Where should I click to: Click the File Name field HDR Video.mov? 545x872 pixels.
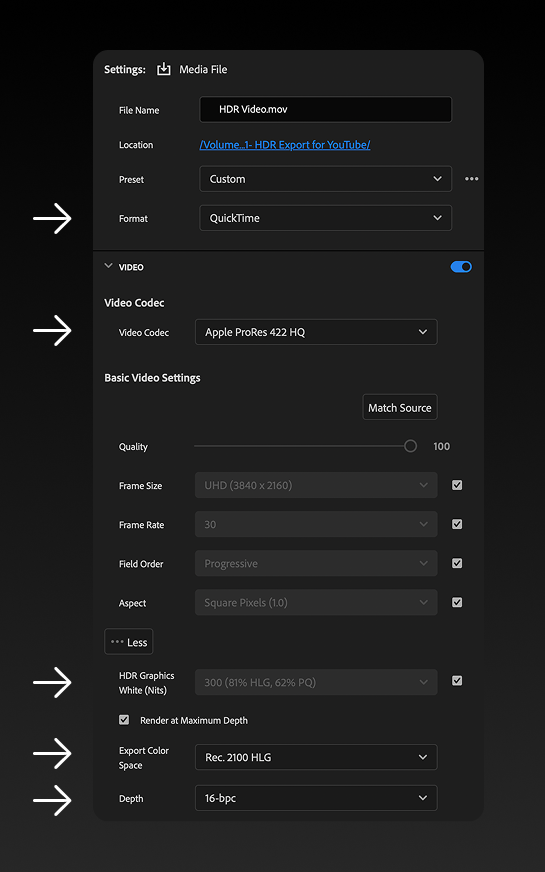click(x=325, y=110)
